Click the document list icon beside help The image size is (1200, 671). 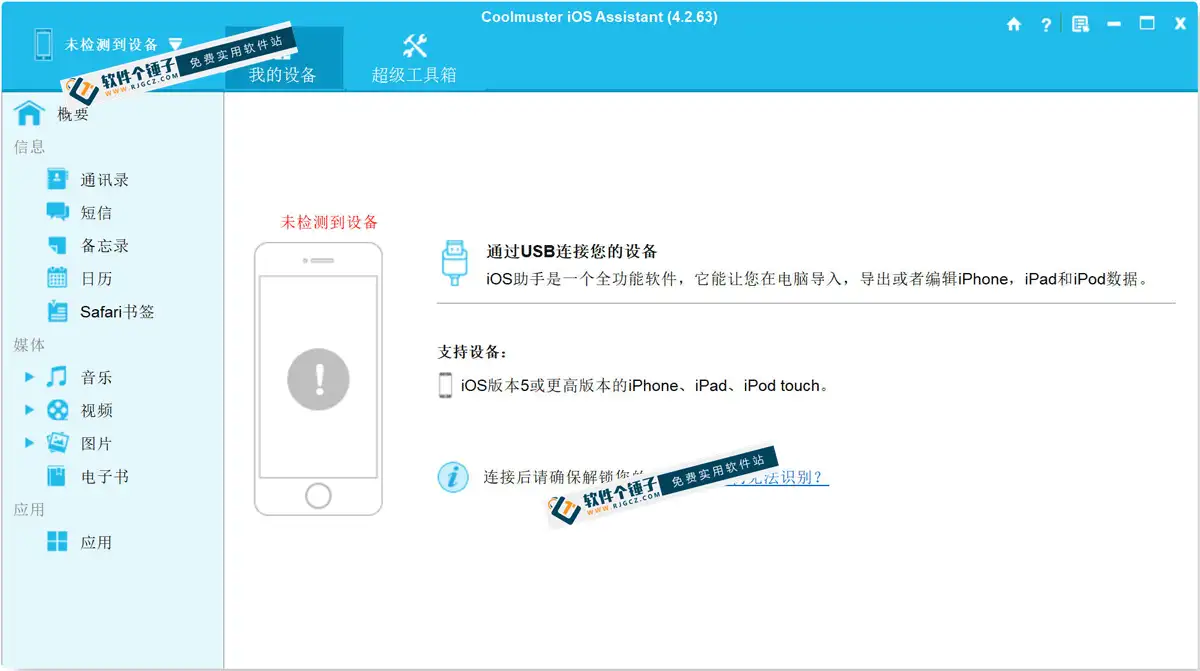(x=1080, y=25)
